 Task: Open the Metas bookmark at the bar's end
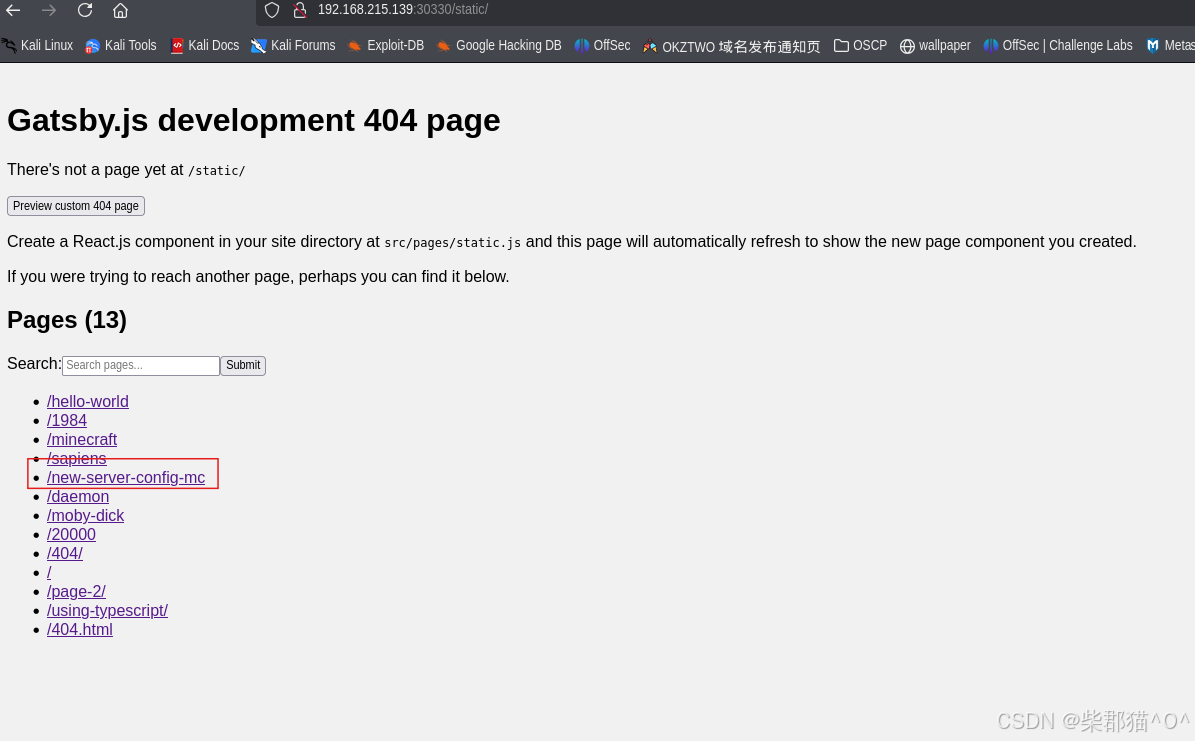pyautogui.click(x=1170, y=46)
